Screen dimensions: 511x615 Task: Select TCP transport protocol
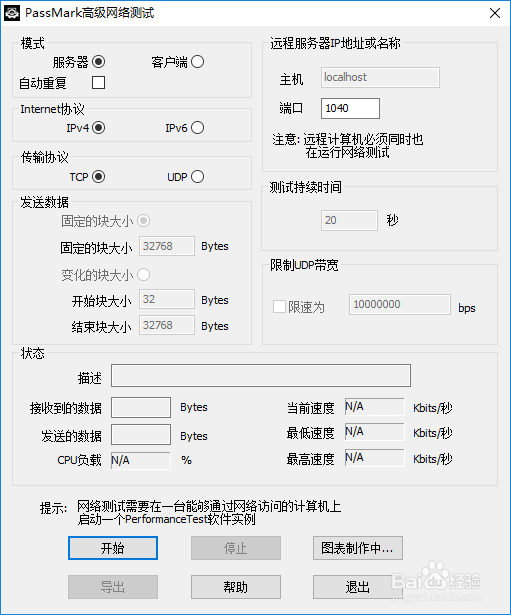pos(98,177)
